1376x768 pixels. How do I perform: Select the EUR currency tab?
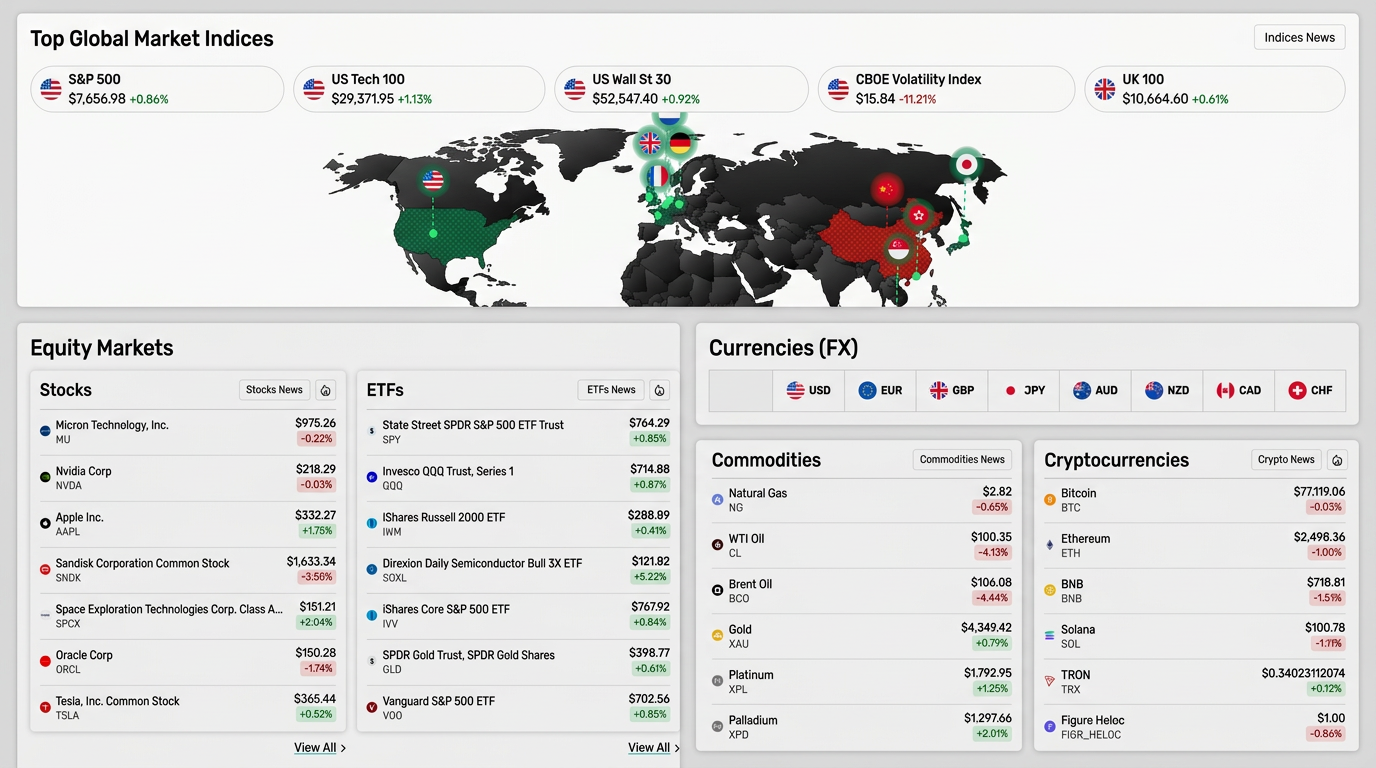(880, 390)
